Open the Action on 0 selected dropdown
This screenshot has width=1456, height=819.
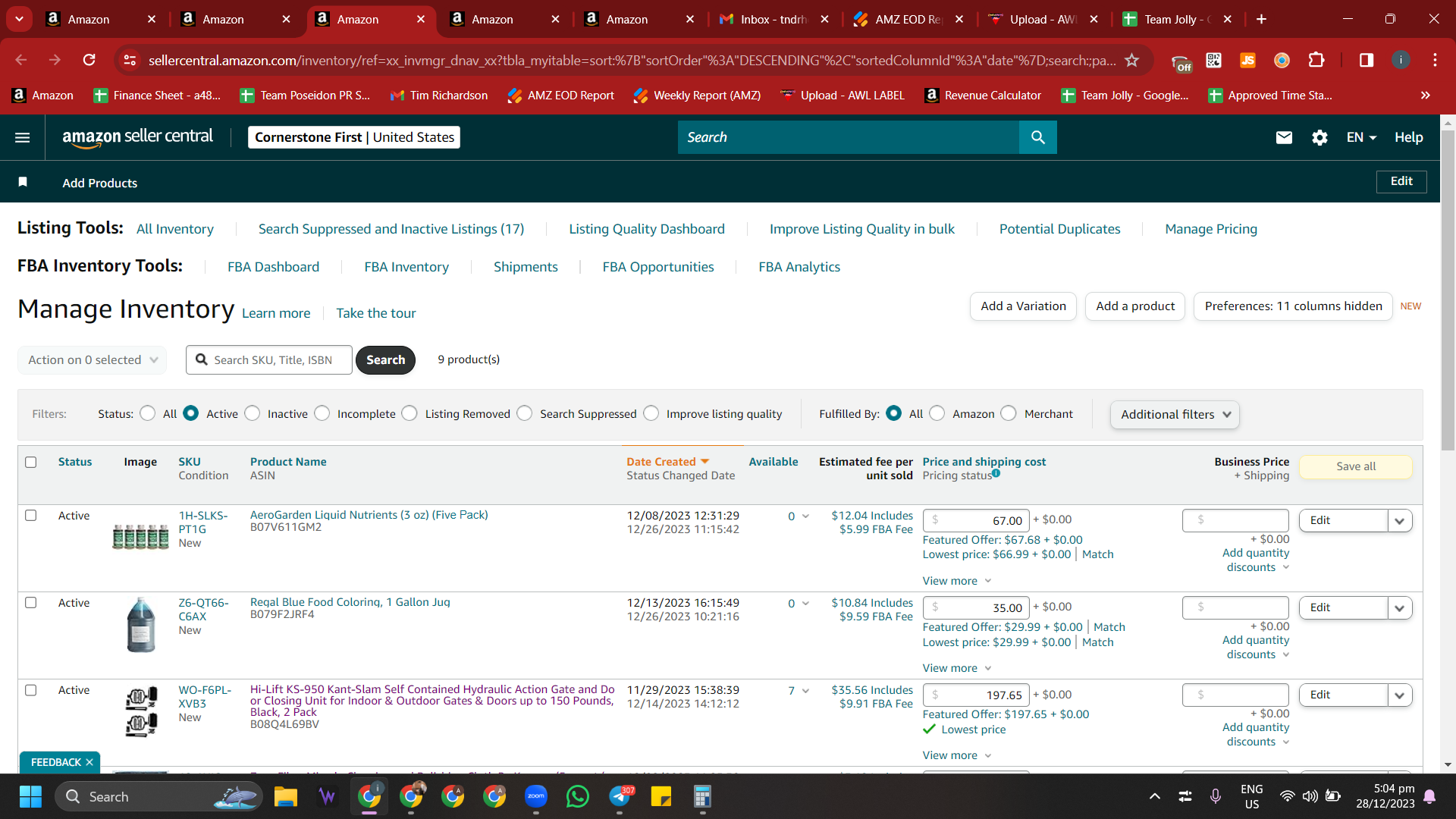[x=92, y=359]
